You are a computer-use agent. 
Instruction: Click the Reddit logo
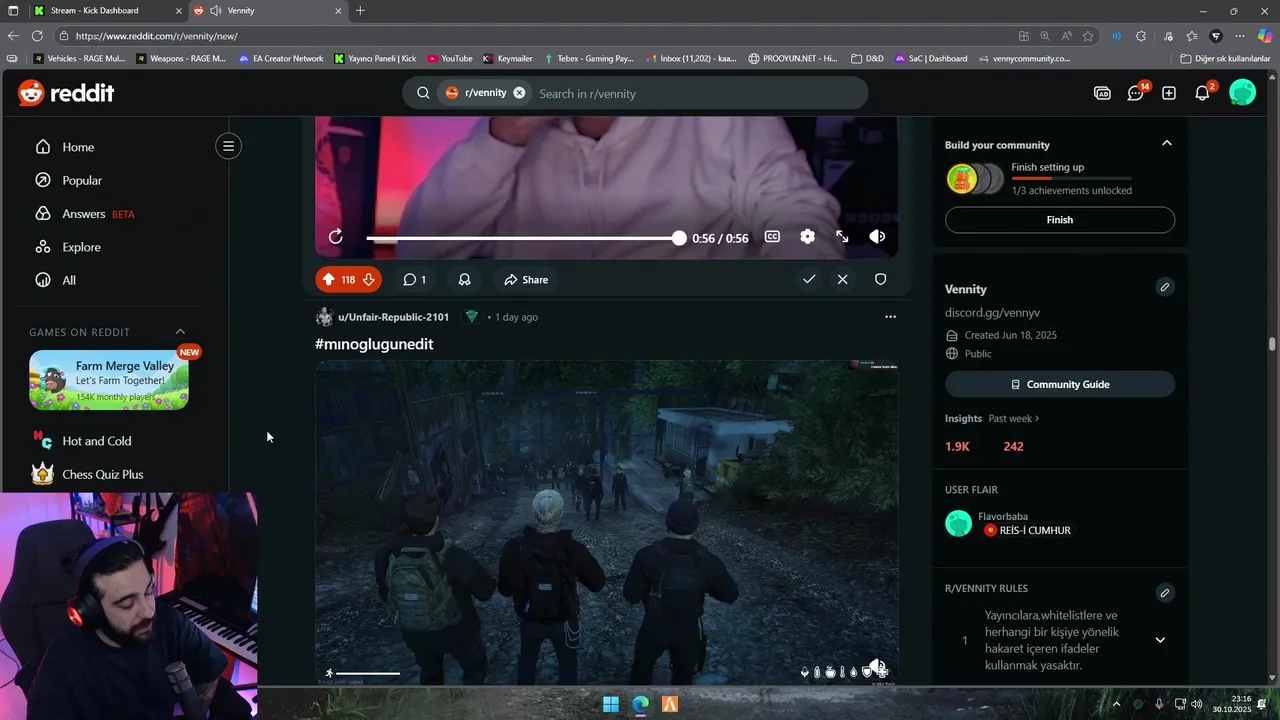coord(66,93)
